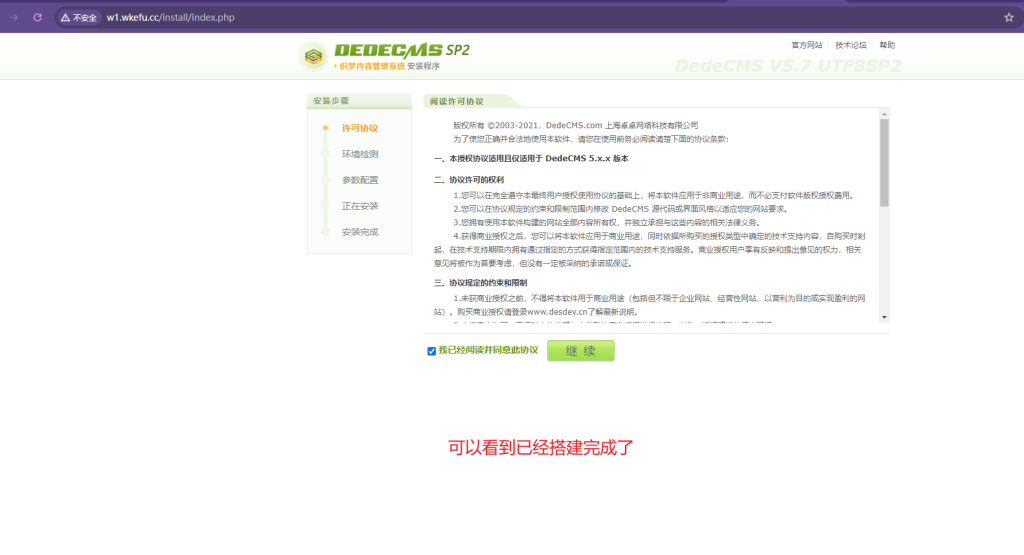
Task: Select the 许可协议 install step
Action: (x=359, y=128)
